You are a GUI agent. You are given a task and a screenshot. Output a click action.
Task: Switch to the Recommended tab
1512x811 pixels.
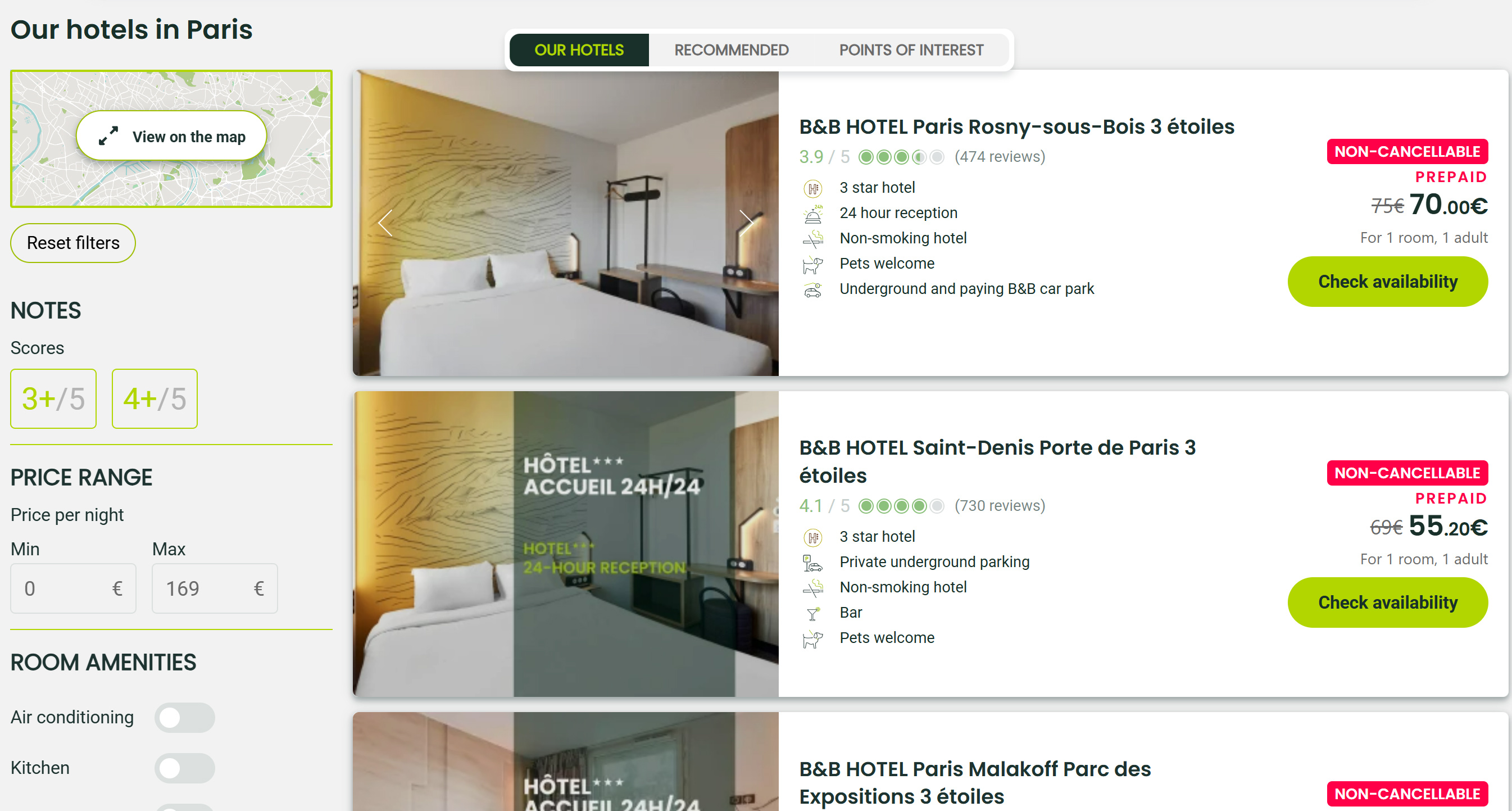(732, 50)
